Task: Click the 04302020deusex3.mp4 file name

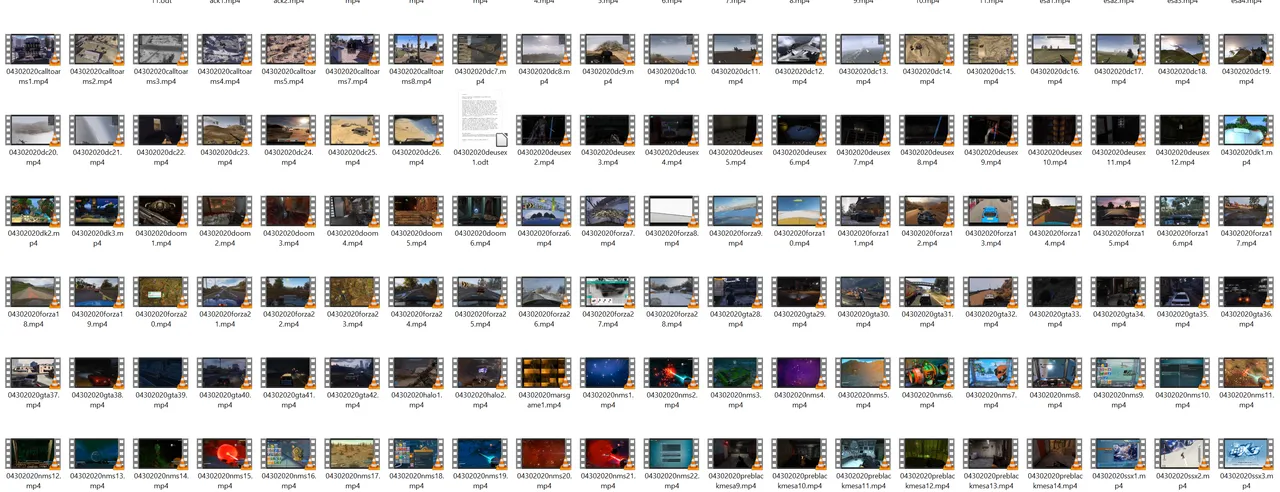Action: point(608,157)
